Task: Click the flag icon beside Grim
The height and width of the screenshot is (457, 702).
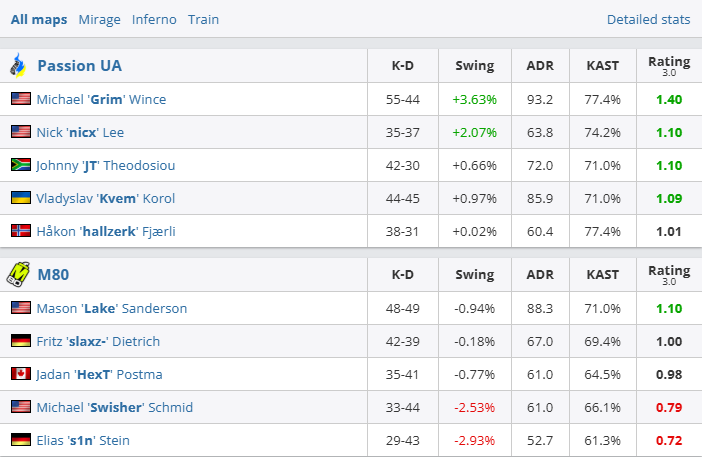Action: [20, 99]
